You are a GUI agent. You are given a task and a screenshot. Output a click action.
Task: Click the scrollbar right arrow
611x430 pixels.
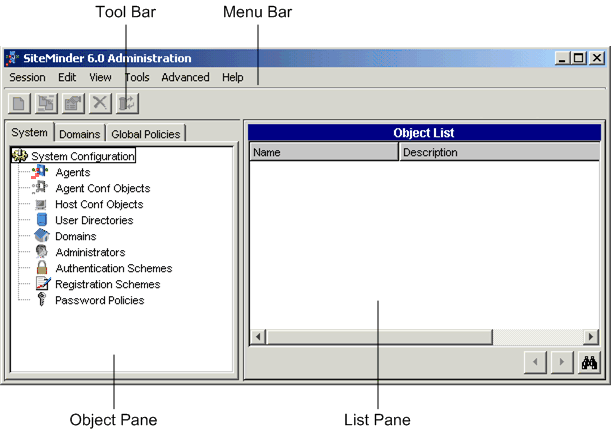591,337
